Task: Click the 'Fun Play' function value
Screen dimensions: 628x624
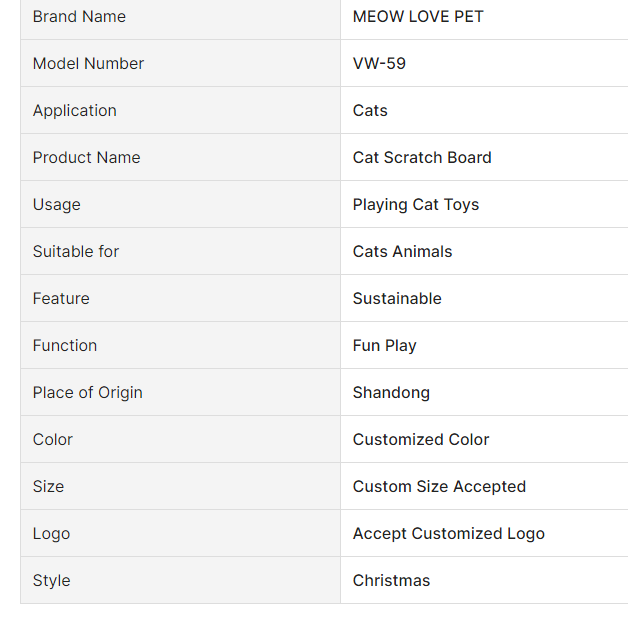Action: [x=384, y=345]
